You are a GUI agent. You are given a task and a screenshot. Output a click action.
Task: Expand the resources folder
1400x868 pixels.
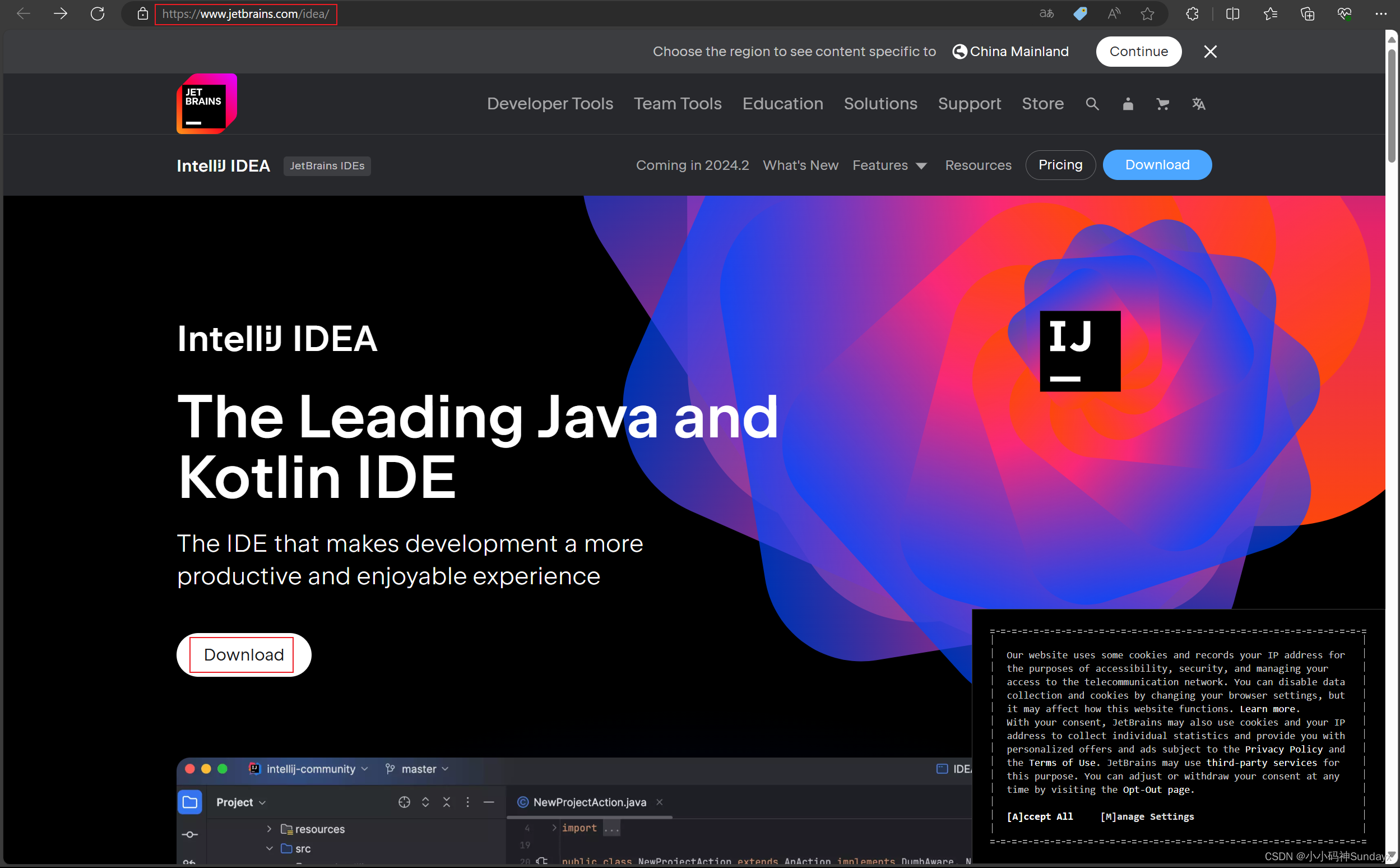coord(269,828)
